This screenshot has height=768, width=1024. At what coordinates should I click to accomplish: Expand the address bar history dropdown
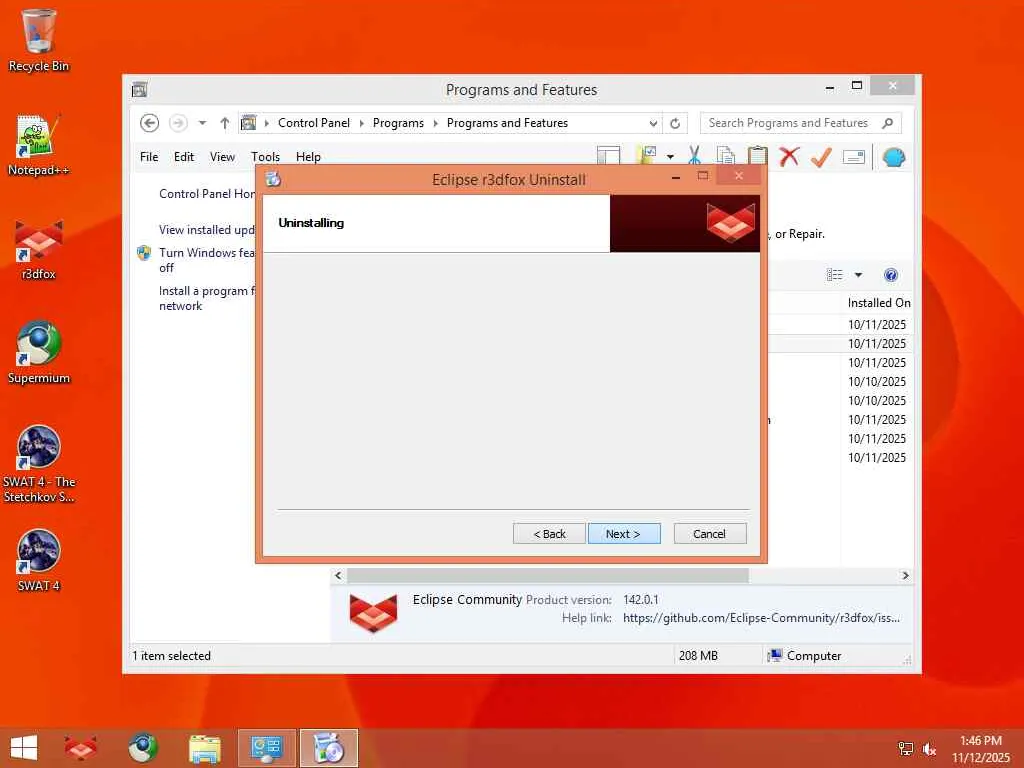(653, 123)
